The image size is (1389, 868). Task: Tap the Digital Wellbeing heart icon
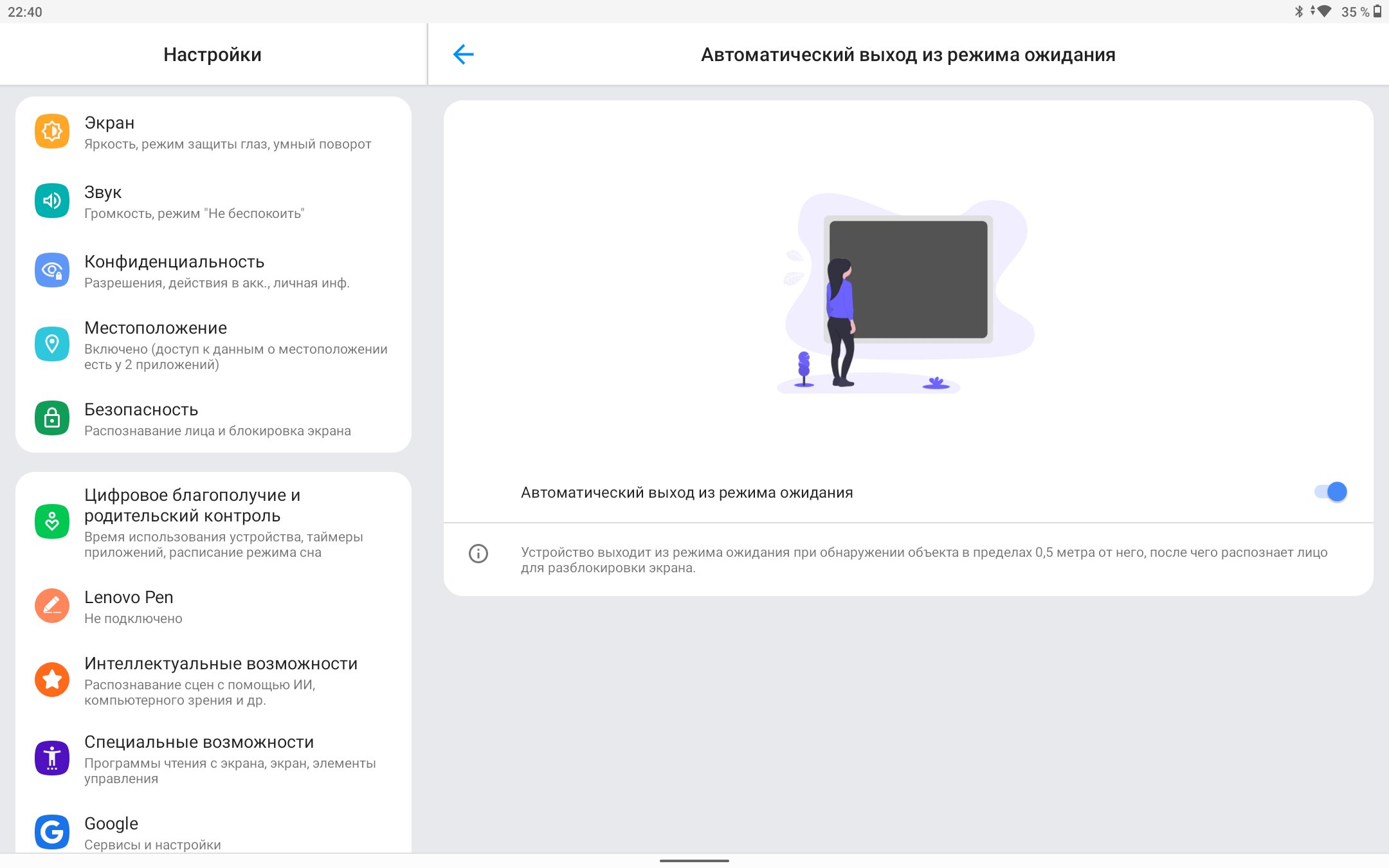point(52,522)
